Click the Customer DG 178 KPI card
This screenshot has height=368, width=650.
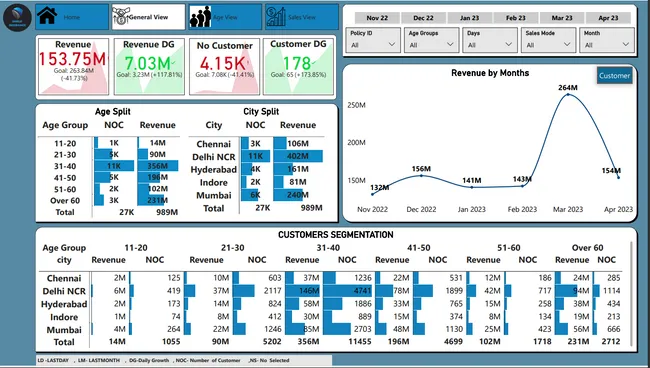(x=298, y=67)
